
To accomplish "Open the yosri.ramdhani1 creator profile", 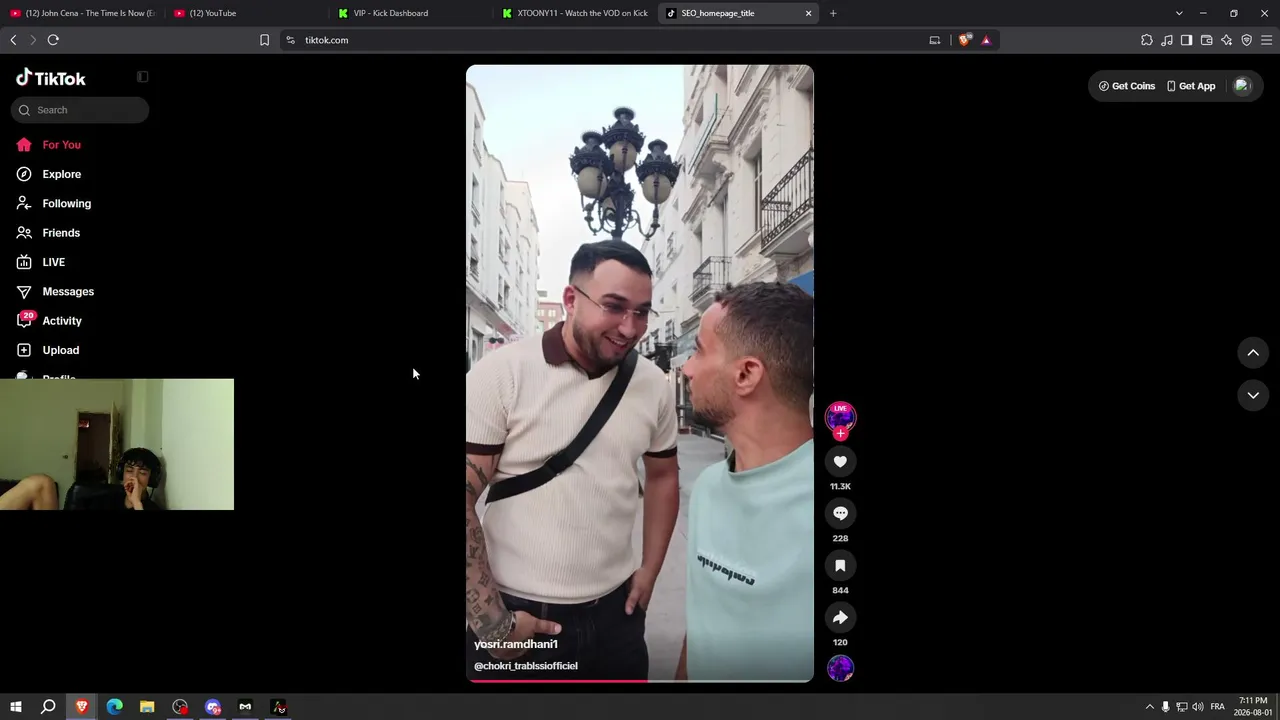I will click(516, 644).
